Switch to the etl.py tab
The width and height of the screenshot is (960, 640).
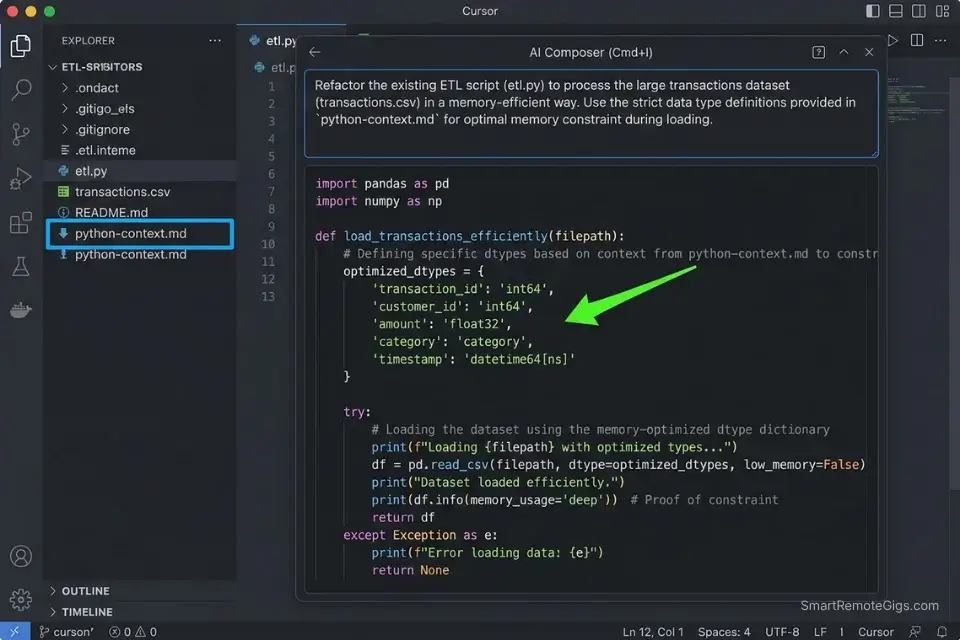pyautogui.click(x=281, y=40)
